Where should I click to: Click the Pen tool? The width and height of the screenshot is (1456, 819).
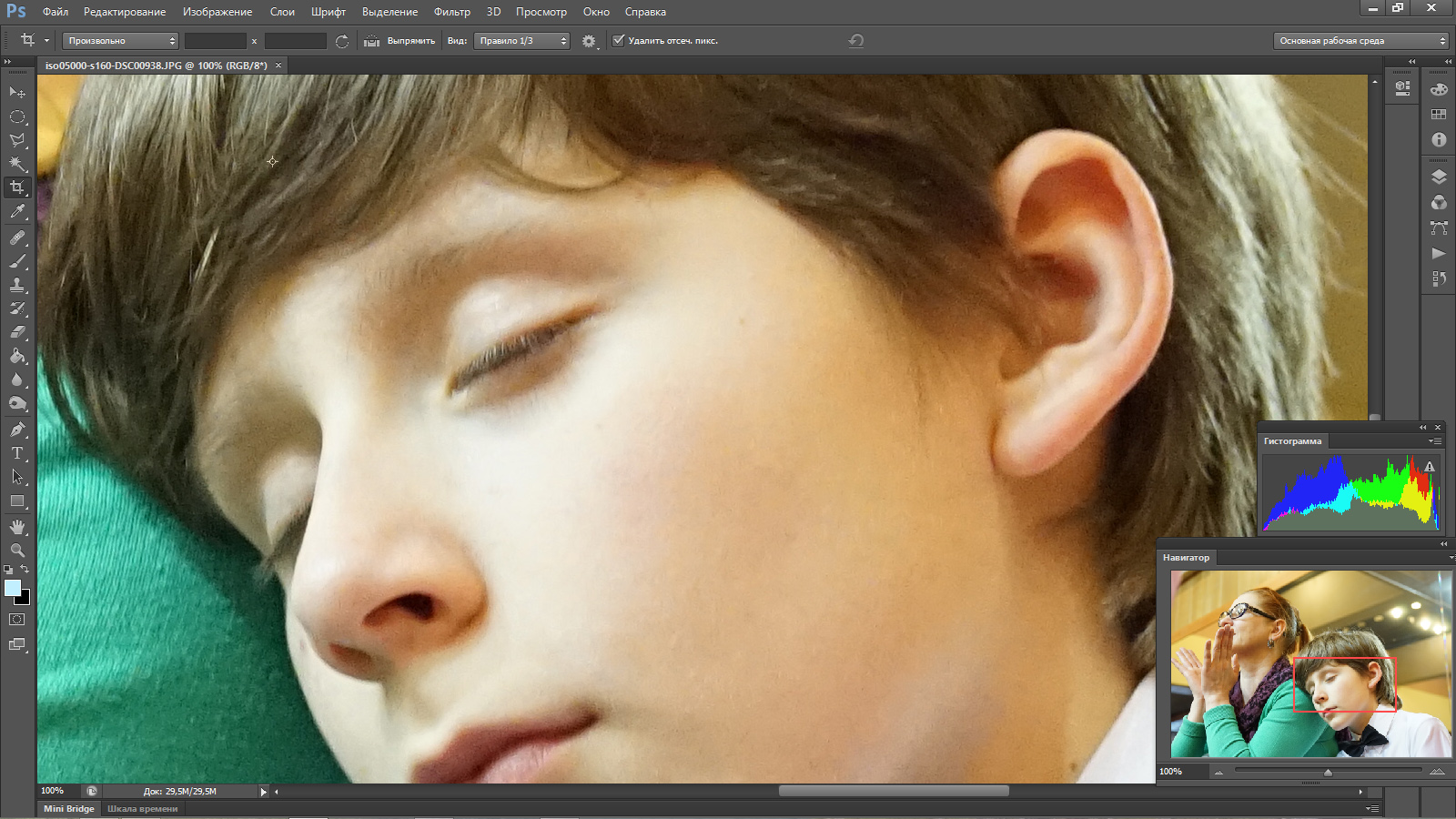coord(17,430)
